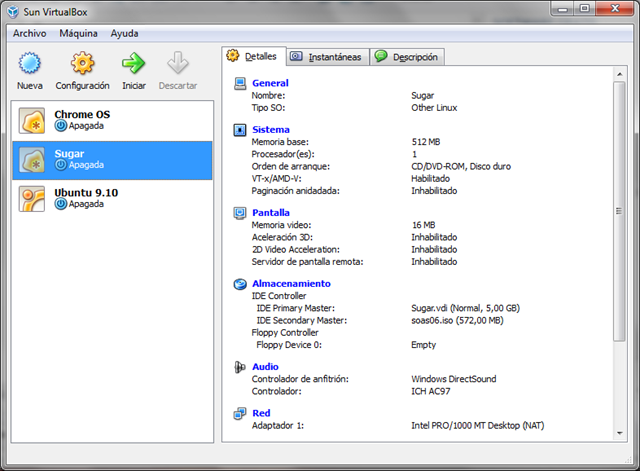Click the soas06.iso (572,00 MB) value
The image size is (640, 471).
(x=457, y=320)
